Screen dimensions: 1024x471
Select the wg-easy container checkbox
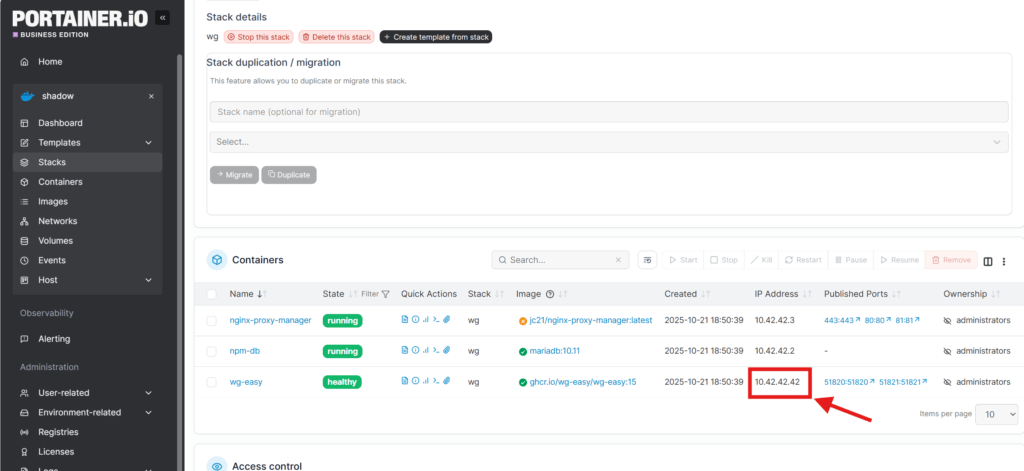pos(211,382)
